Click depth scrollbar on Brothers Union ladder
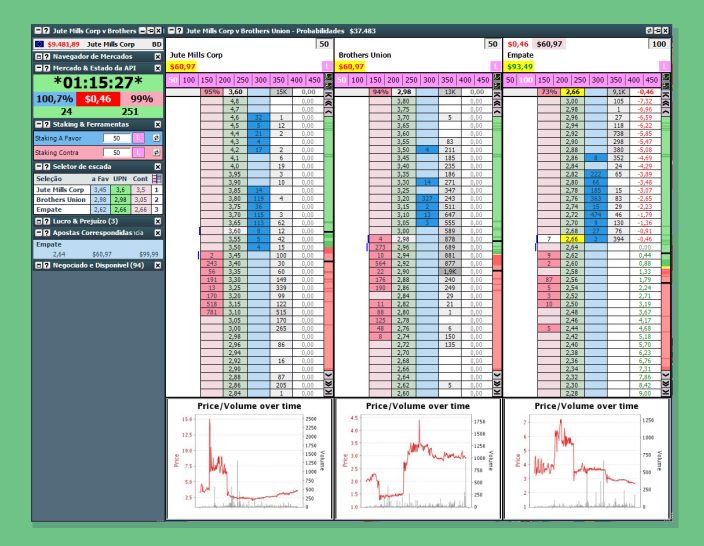The height and width of the screenshot is (546, 704). pyautogui.click(x=497, y=242)
